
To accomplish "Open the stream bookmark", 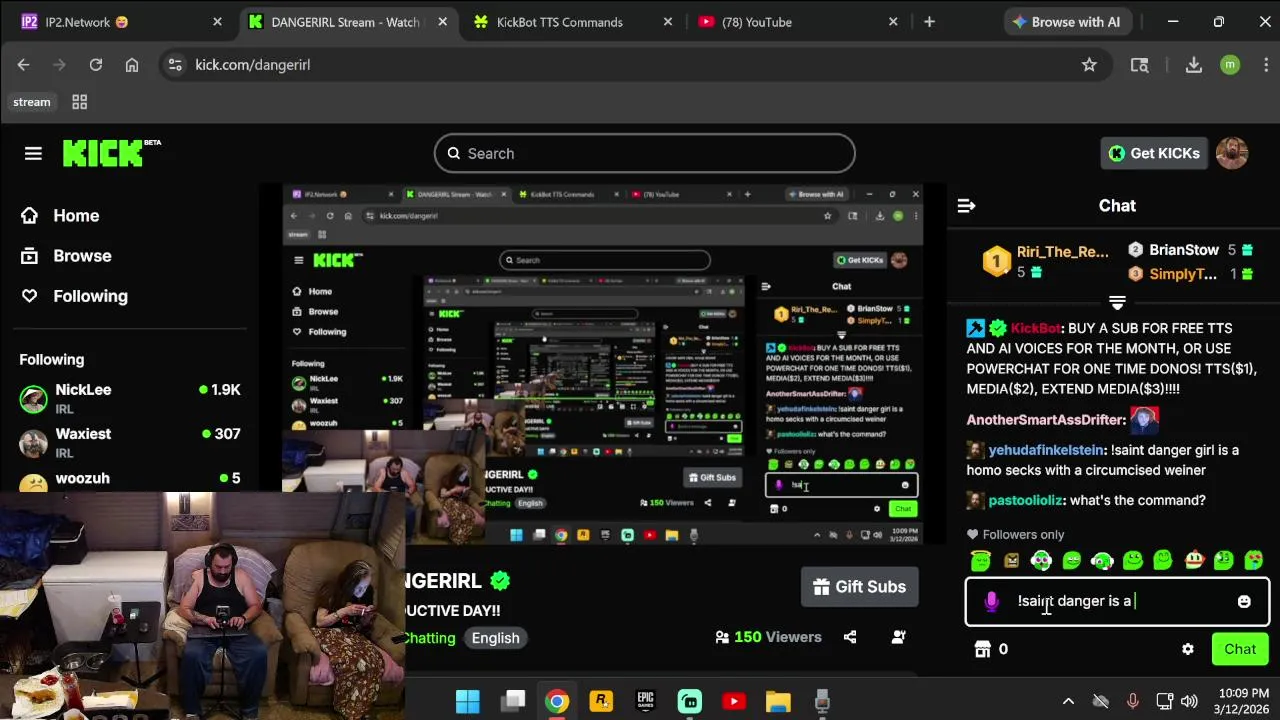I will (x=32, y=102).
